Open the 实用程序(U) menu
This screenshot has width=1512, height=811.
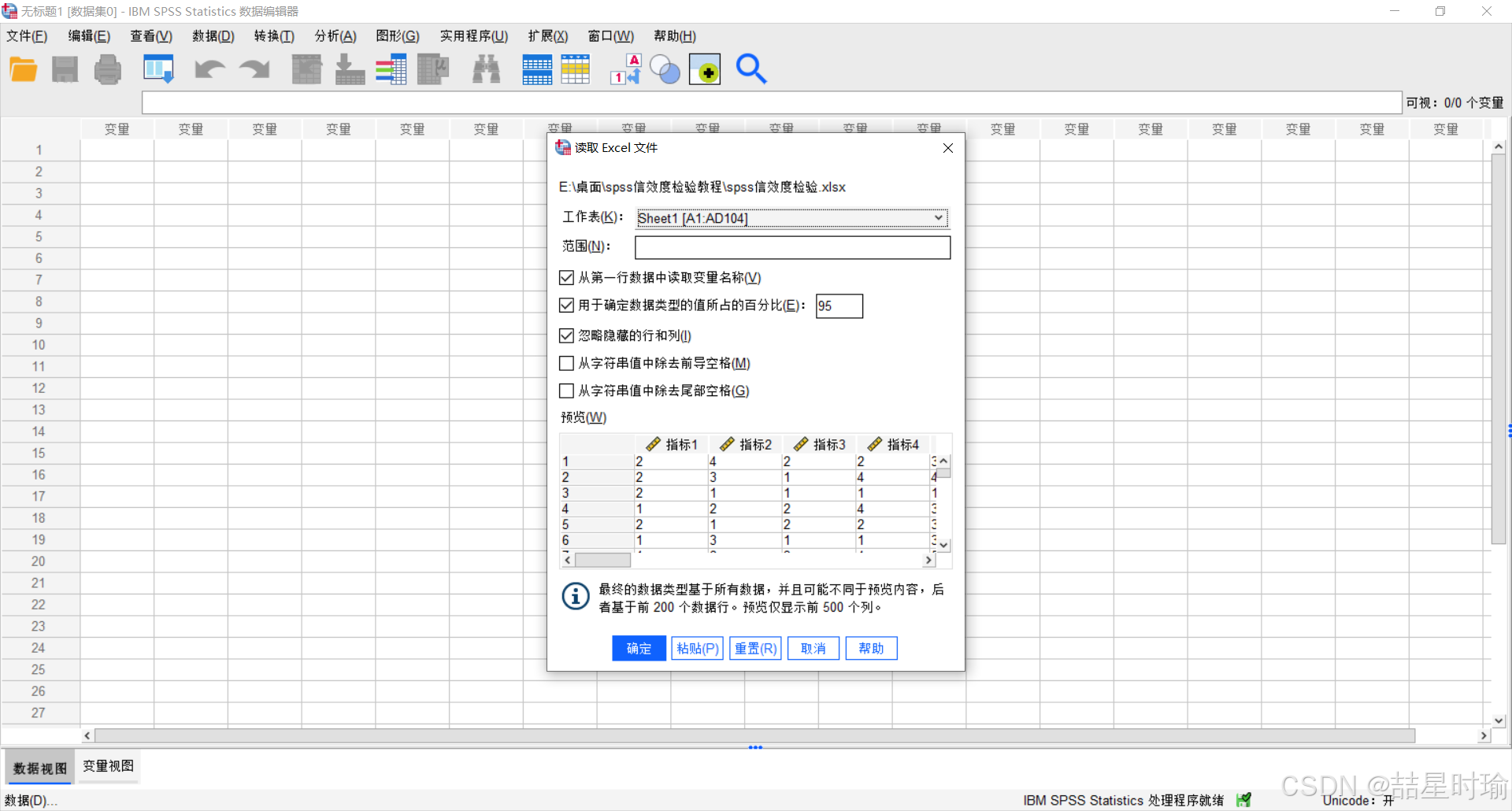(x=474, y=36)
